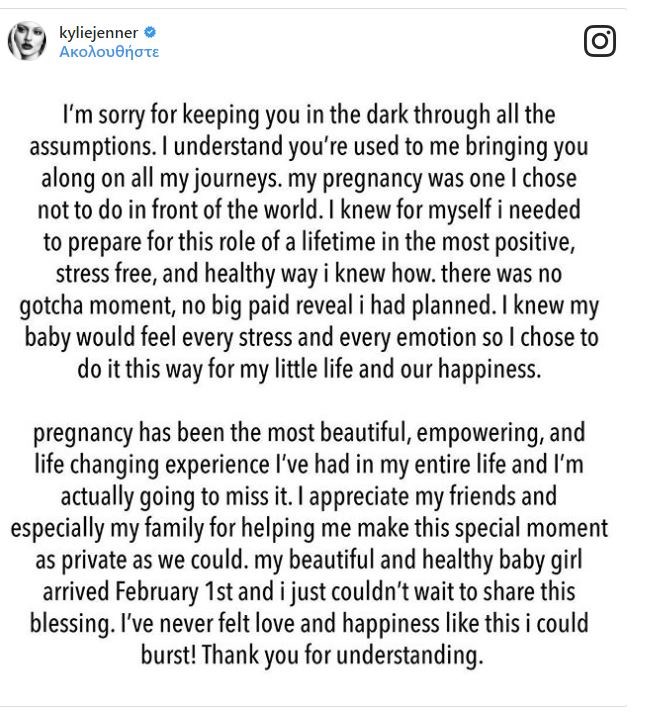Click the line starting "blessing. I've never felt"
Screen dimensions: 660x722
tap(309, 624)
